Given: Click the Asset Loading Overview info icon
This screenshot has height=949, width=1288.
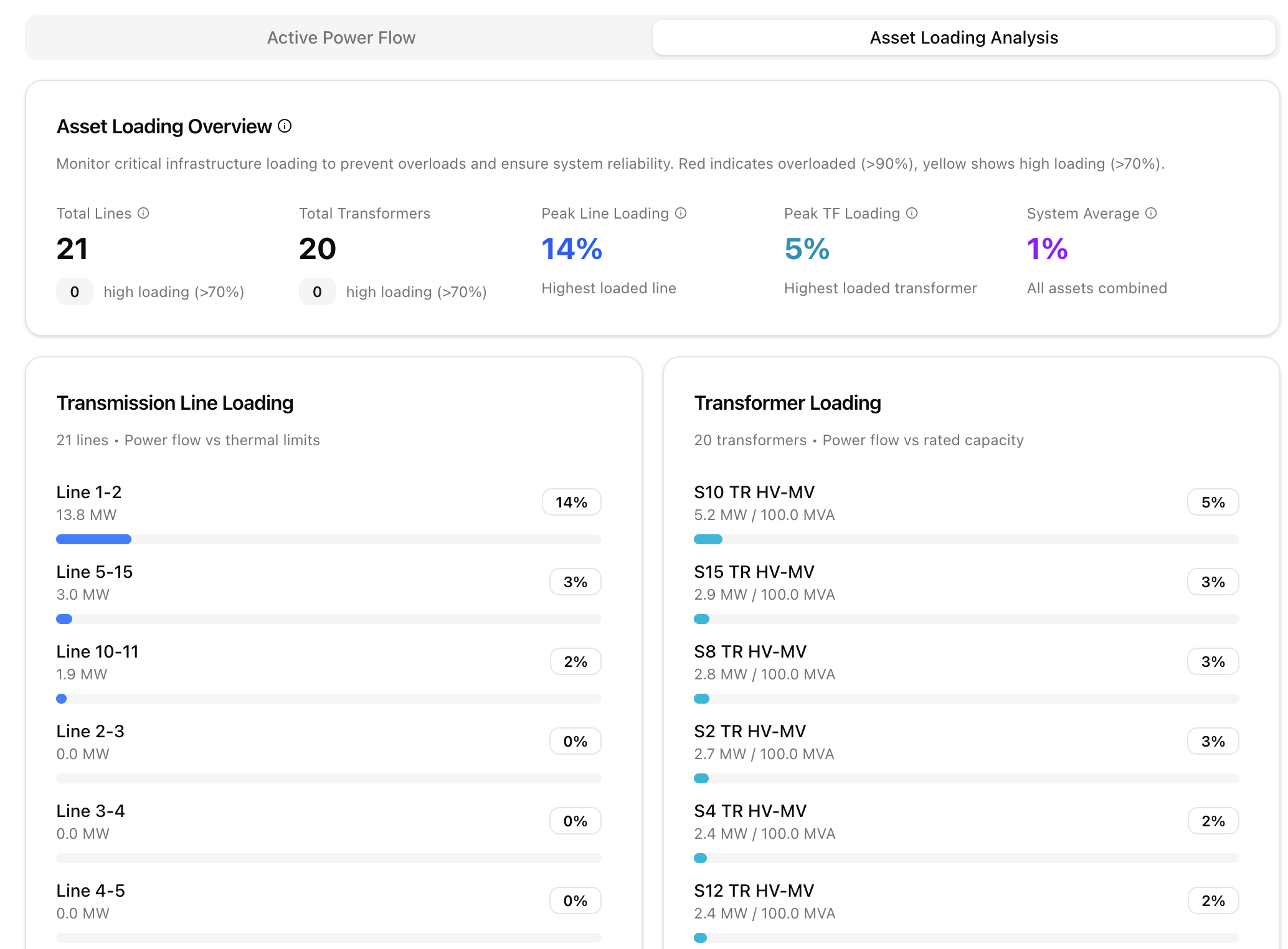Looking at the screenshot, I should pyautogui.click(x=285, y=126).
